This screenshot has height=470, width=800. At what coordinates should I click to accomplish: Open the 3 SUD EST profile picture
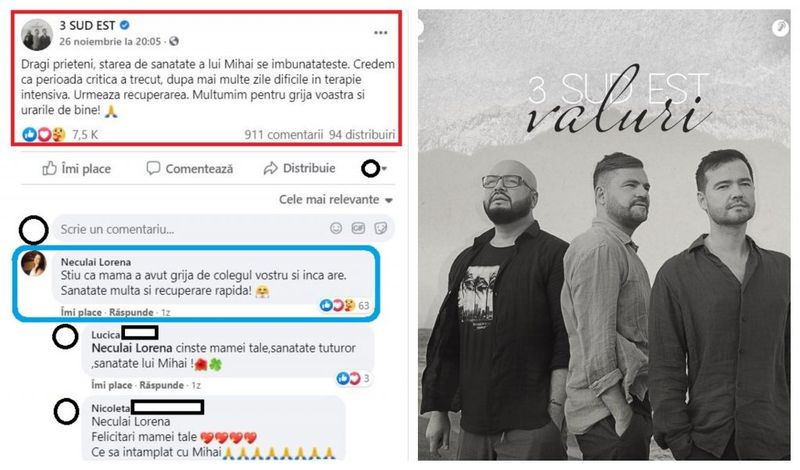tap(37, 35)
